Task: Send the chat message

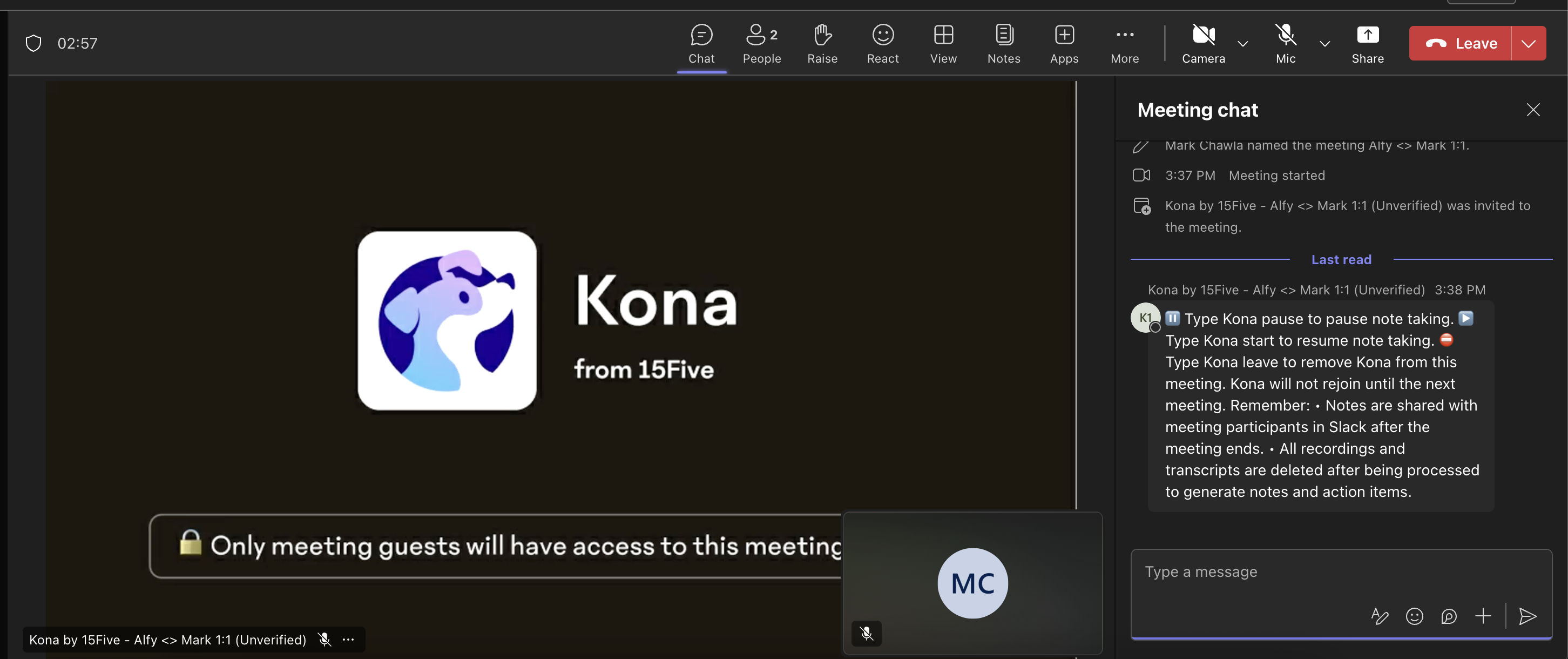Action: (x=1527, y=616)
